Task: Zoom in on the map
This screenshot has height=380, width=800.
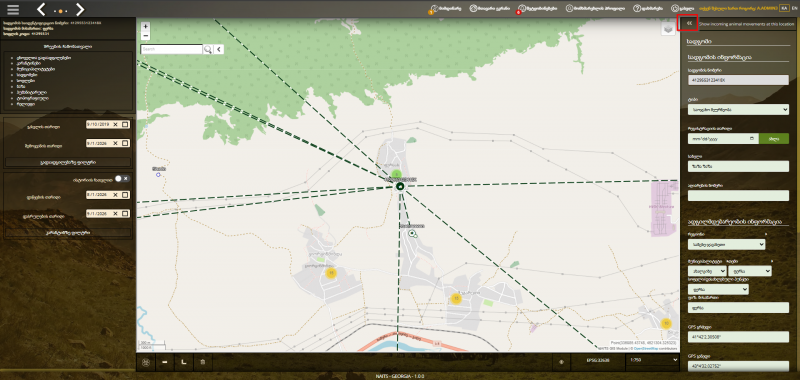Action: 146,27
